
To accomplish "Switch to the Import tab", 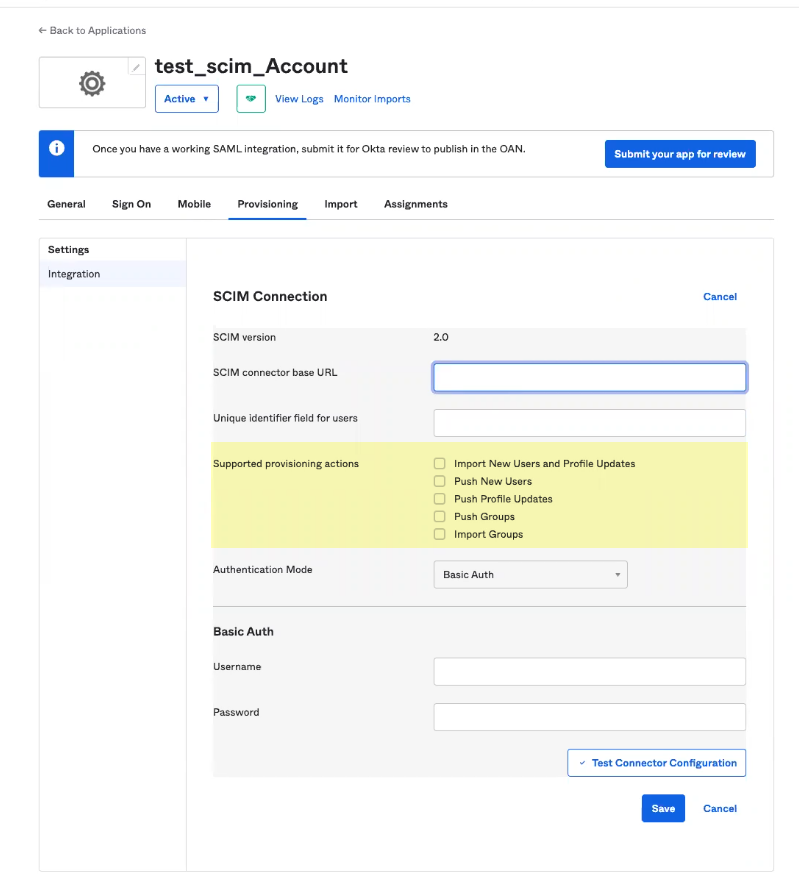I will click(x=340, y=204).
